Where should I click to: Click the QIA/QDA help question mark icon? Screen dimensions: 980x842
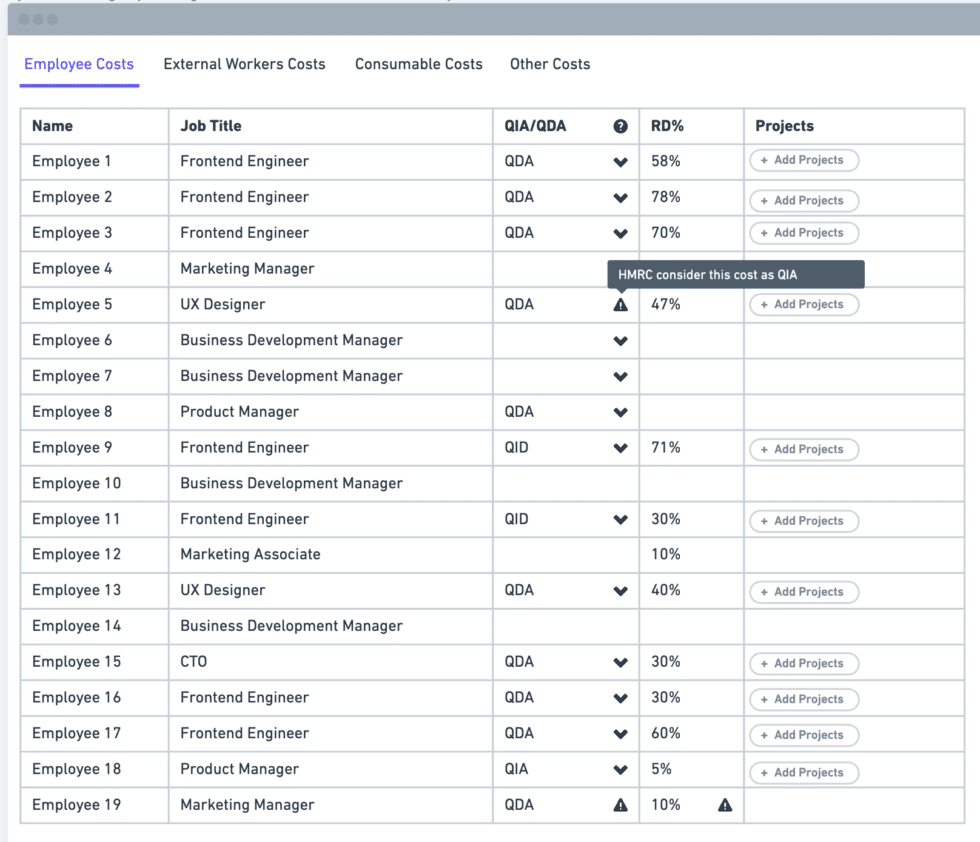tap(620, 126)
